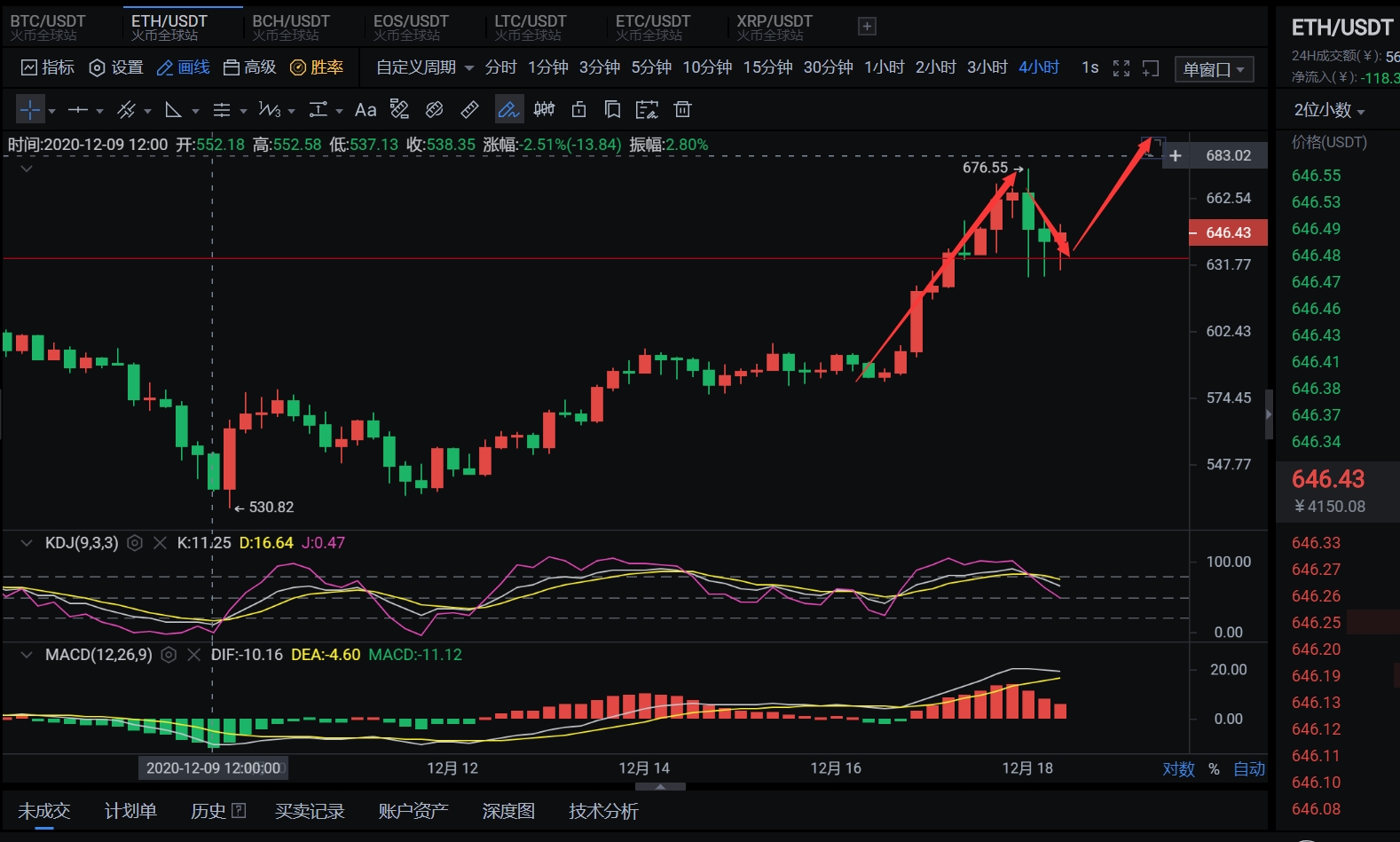Select the 1s timeframe button

tap(1090, 67)
